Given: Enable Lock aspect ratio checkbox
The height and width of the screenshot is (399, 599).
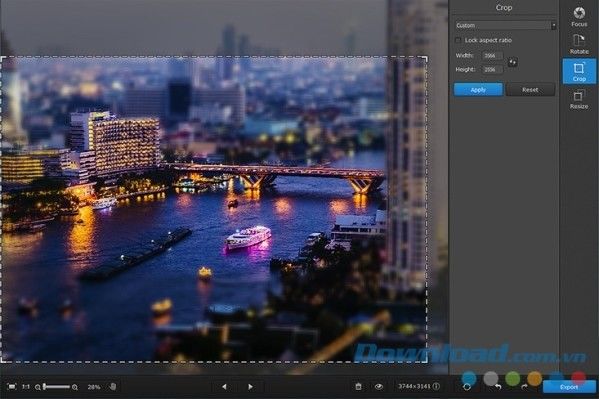Looking at the screenshot, I should click(458, 40).
